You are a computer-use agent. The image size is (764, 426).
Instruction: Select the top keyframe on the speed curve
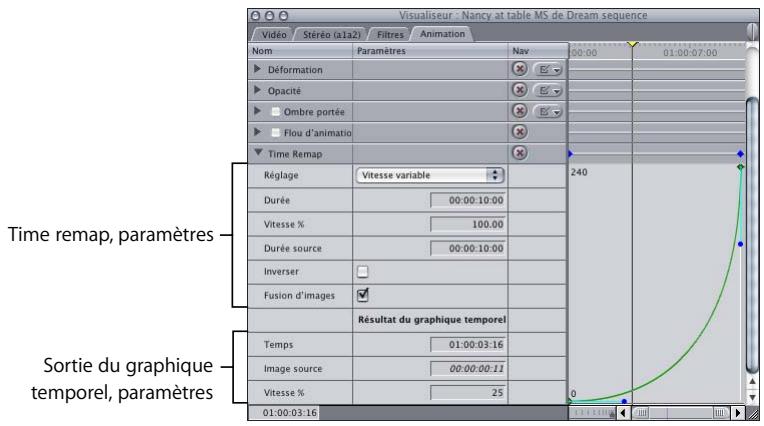pyautogui.click(x=740, y=167)
